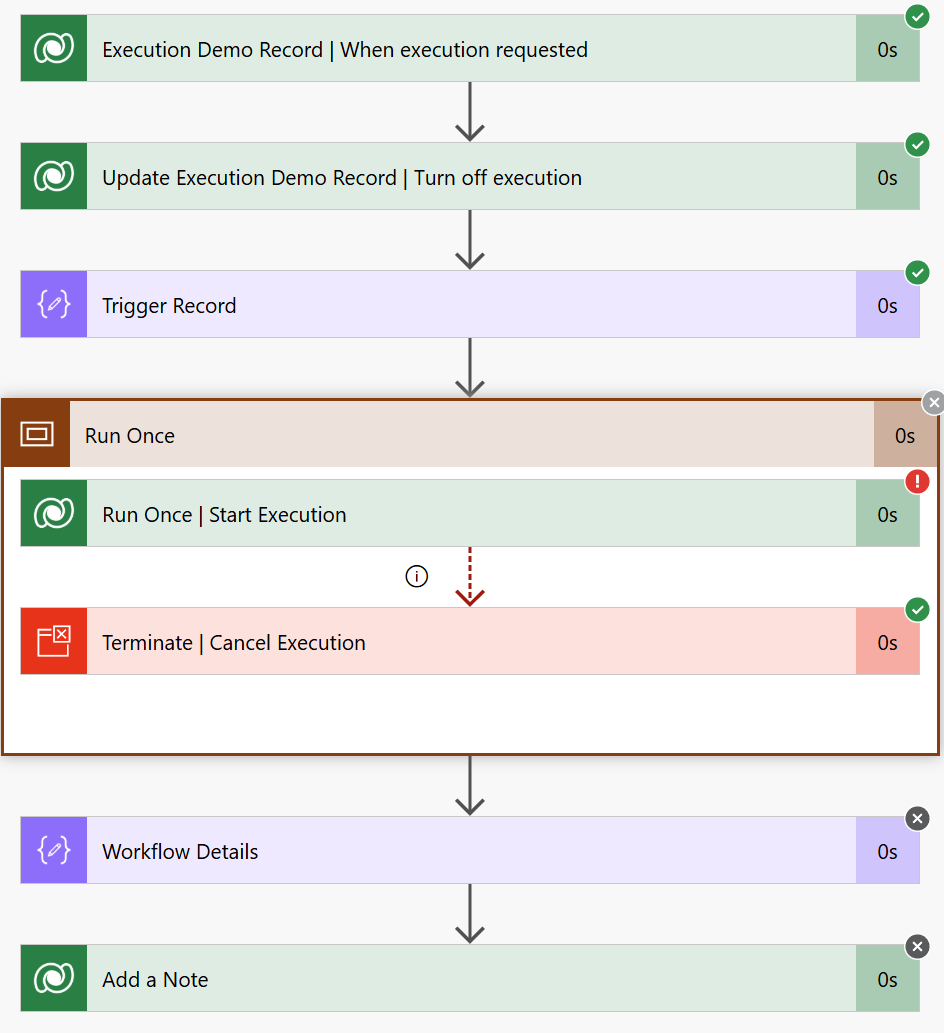Screen dimensions: 944x1033
Task: Click the Dataverse icon on Start Execution step
Action: [x=54, y=513]
